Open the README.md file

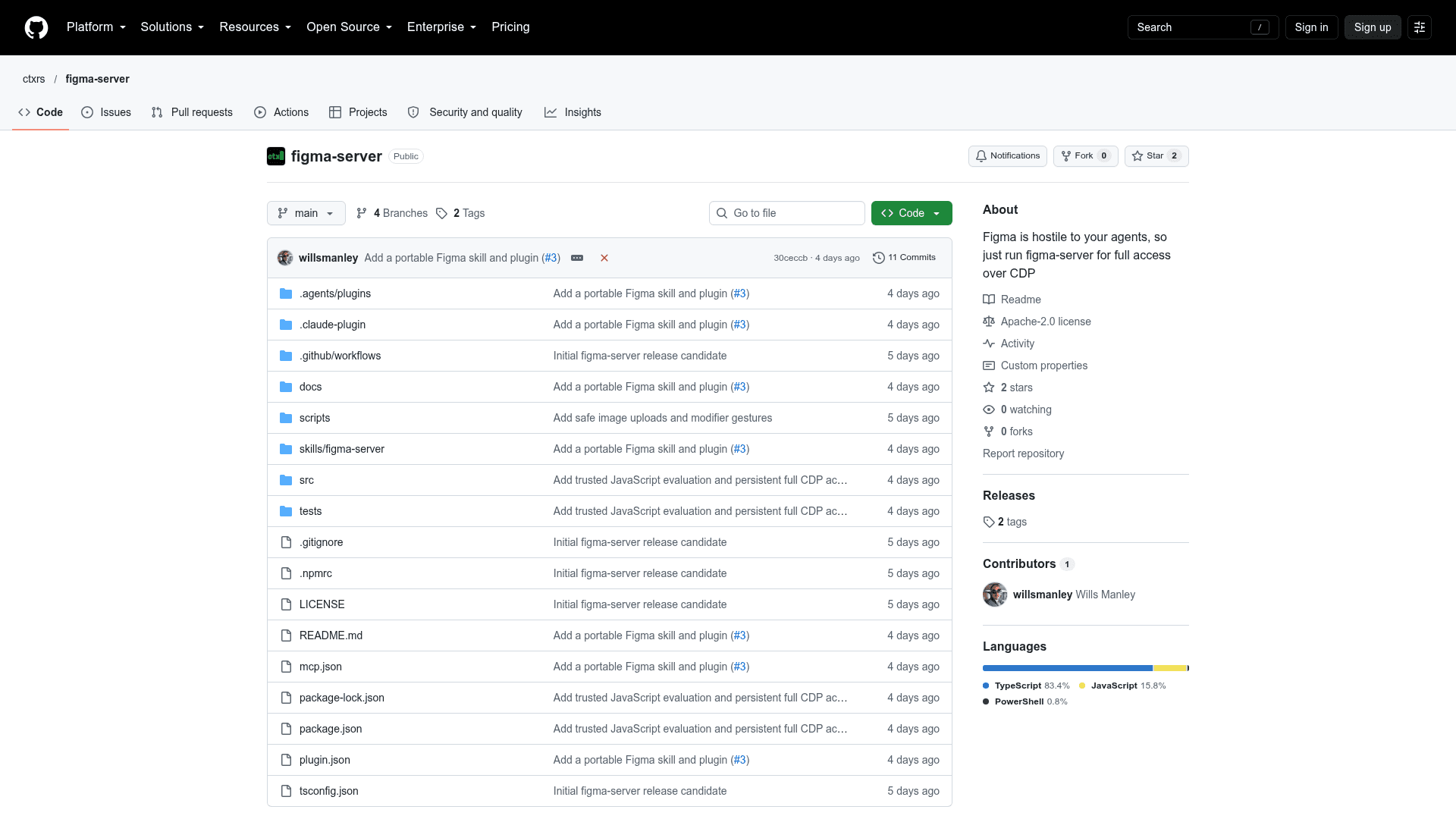pos(331,635)
